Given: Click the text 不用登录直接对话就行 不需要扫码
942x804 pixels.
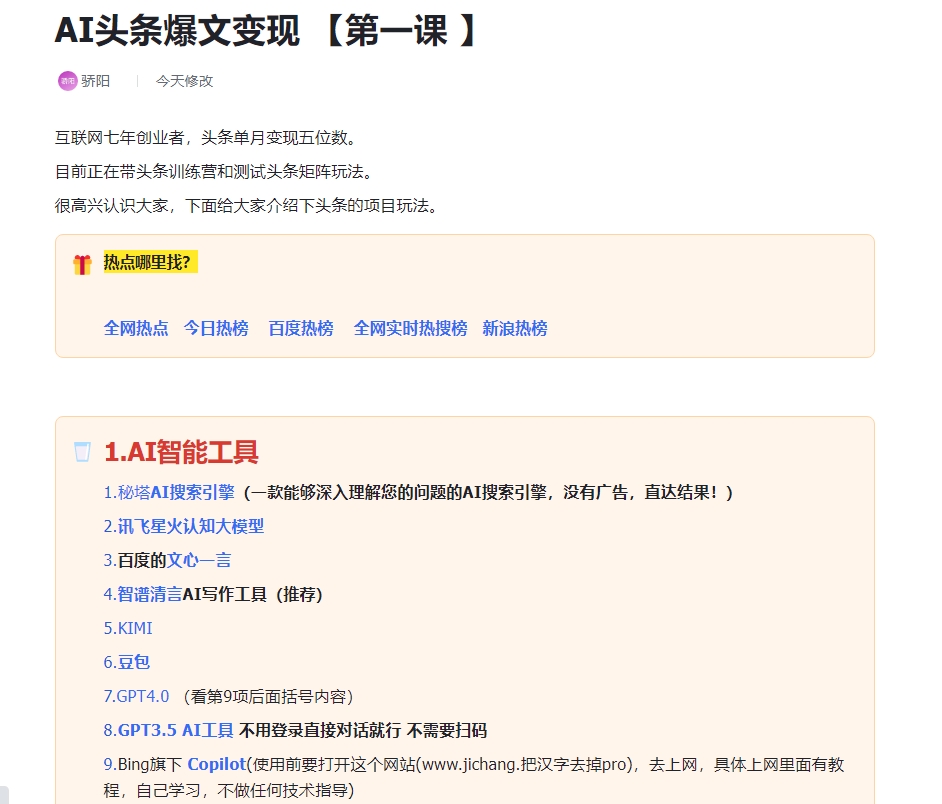Looking at the screenshot, I should click(x=363, y=730).
